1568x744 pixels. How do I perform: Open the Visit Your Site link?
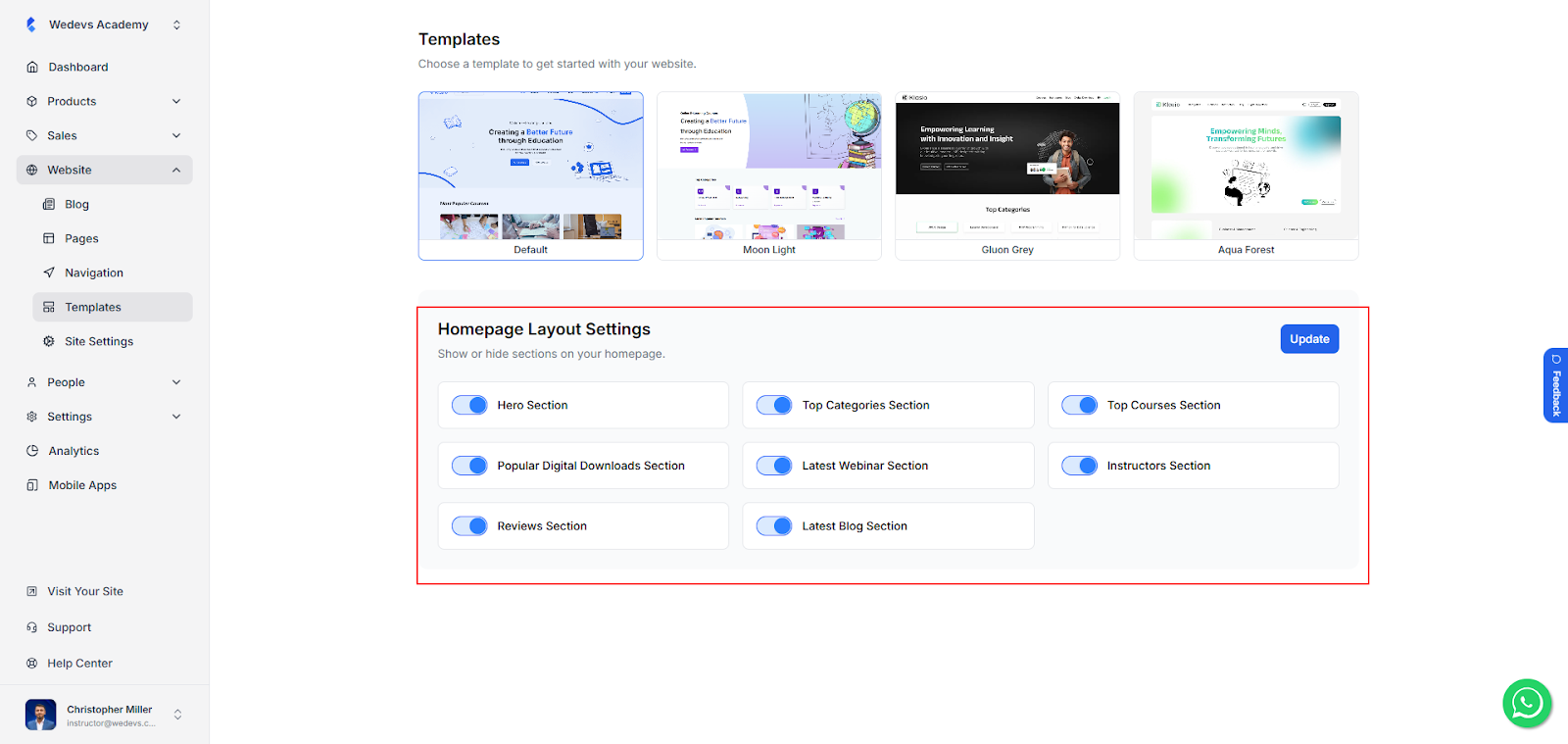pyautogui.click(x=85, y=591)
